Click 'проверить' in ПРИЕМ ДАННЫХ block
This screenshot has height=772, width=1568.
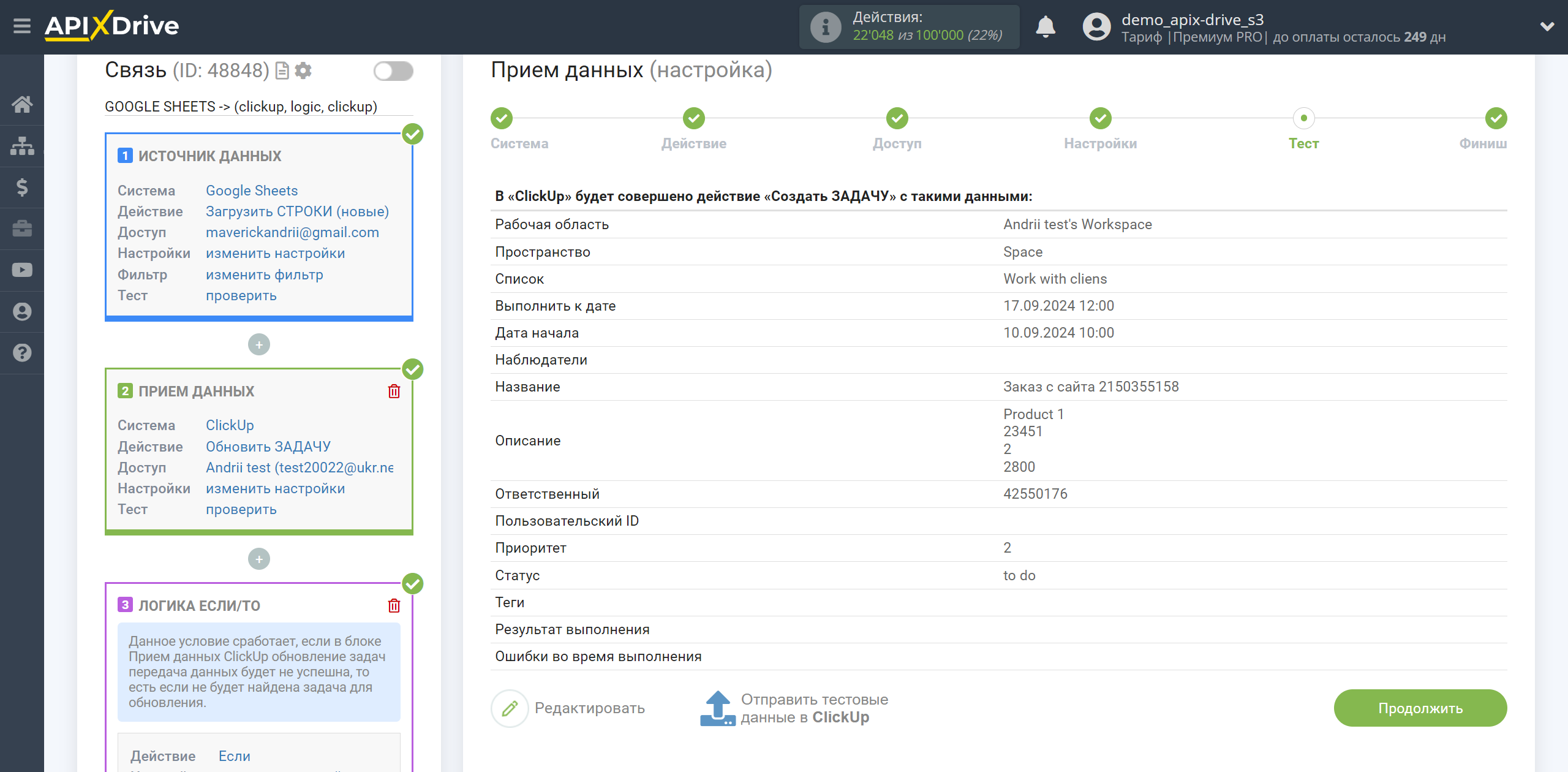click(x=241, y=509)
